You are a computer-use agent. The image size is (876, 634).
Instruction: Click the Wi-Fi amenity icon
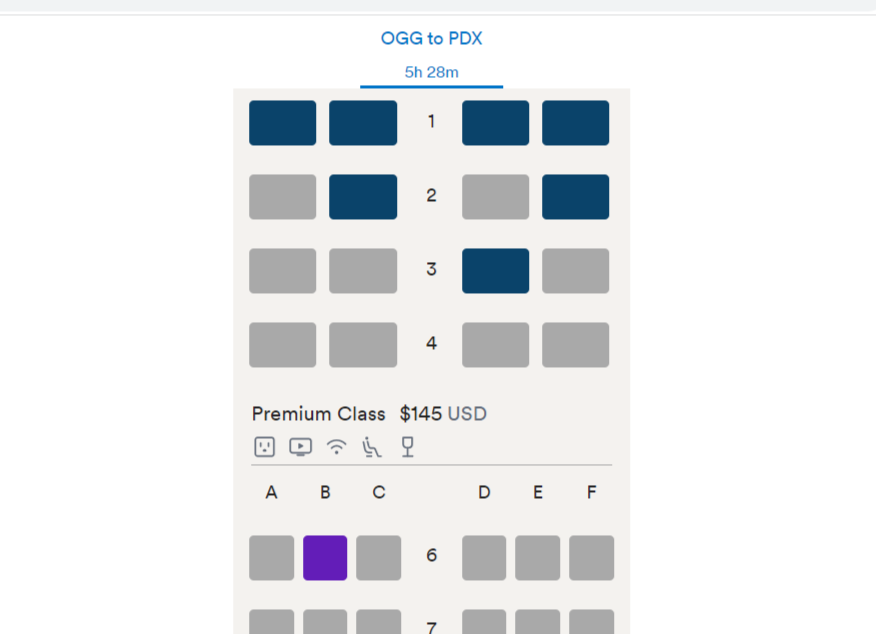pyautogui.click(x=336, y=447)
